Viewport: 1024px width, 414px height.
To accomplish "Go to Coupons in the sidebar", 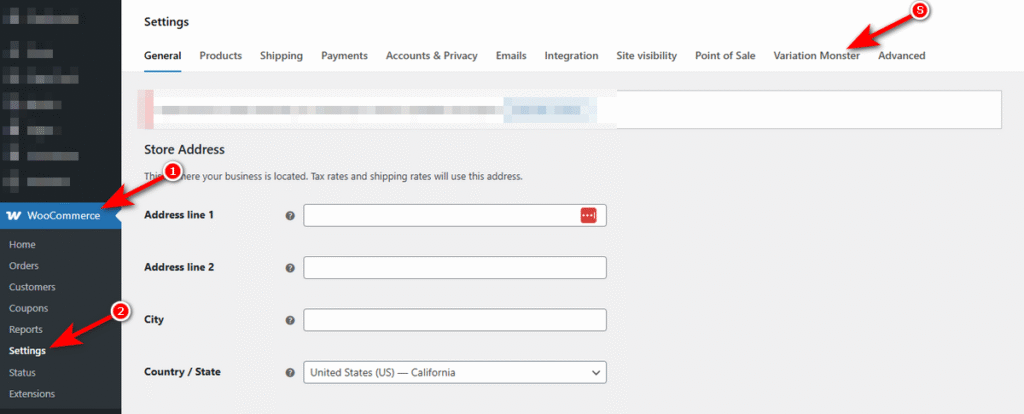I will coord(28,308).
